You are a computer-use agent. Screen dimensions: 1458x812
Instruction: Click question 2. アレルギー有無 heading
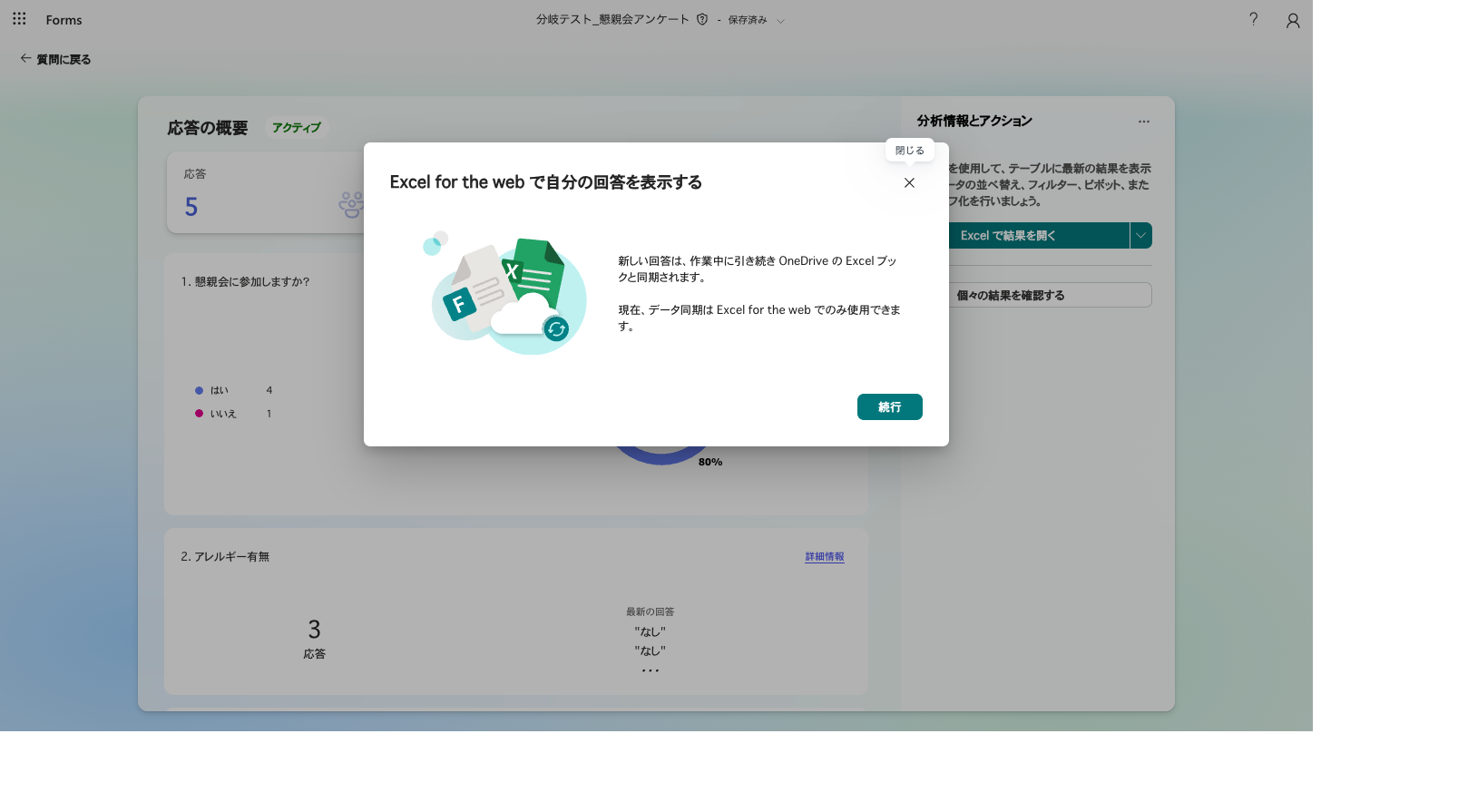coord(225,556)
